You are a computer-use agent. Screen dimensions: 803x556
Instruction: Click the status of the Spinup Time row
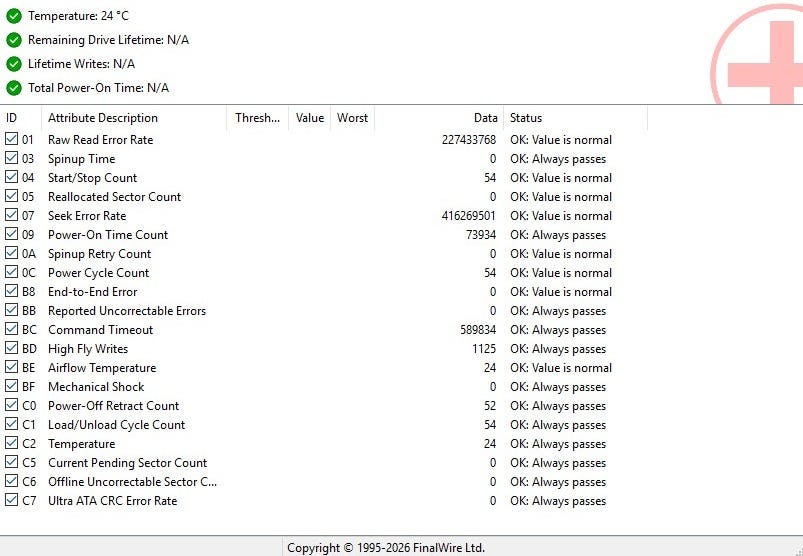[558, 159]
